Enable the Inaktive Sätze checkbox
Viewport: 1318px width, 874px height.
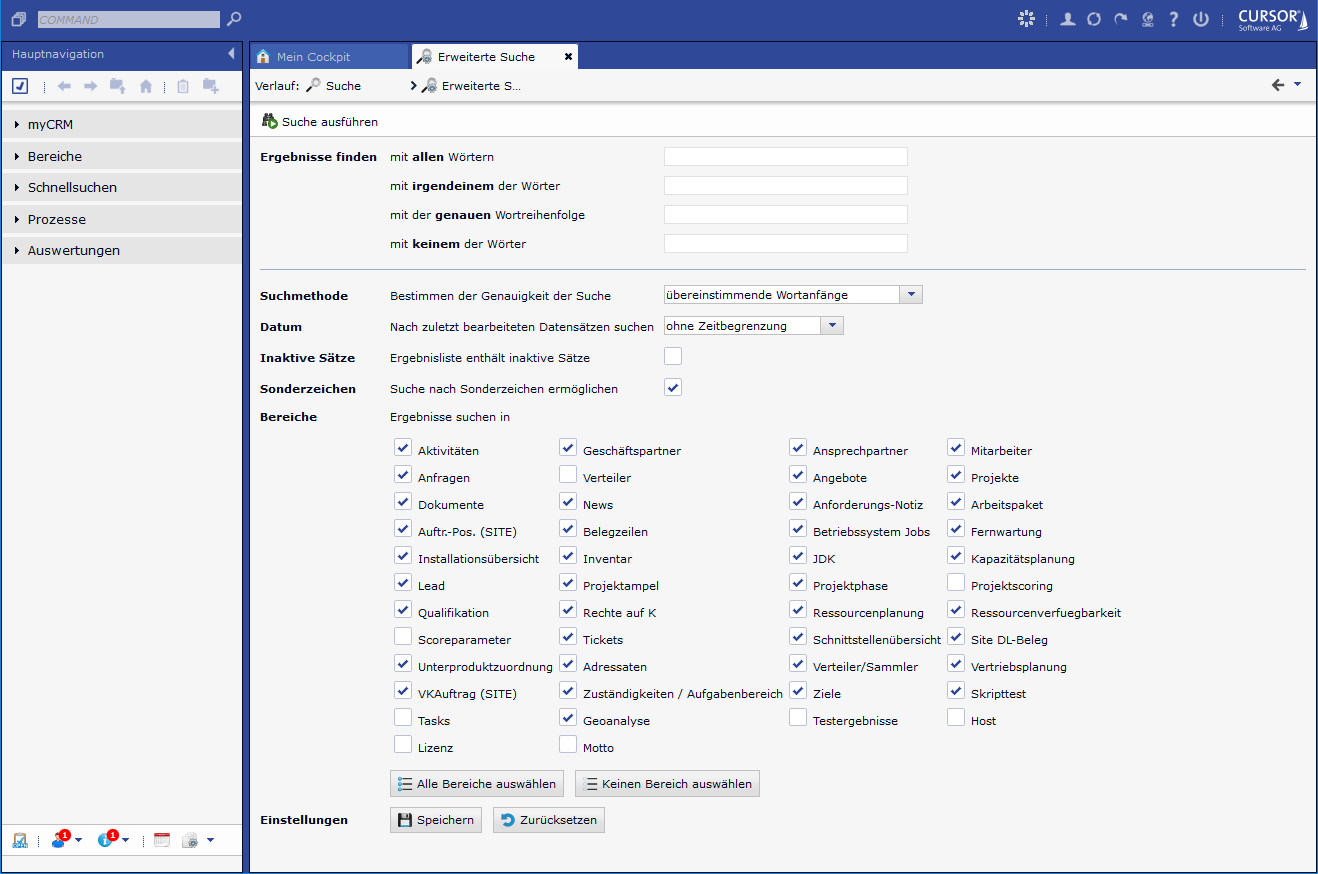pos(673,356)
